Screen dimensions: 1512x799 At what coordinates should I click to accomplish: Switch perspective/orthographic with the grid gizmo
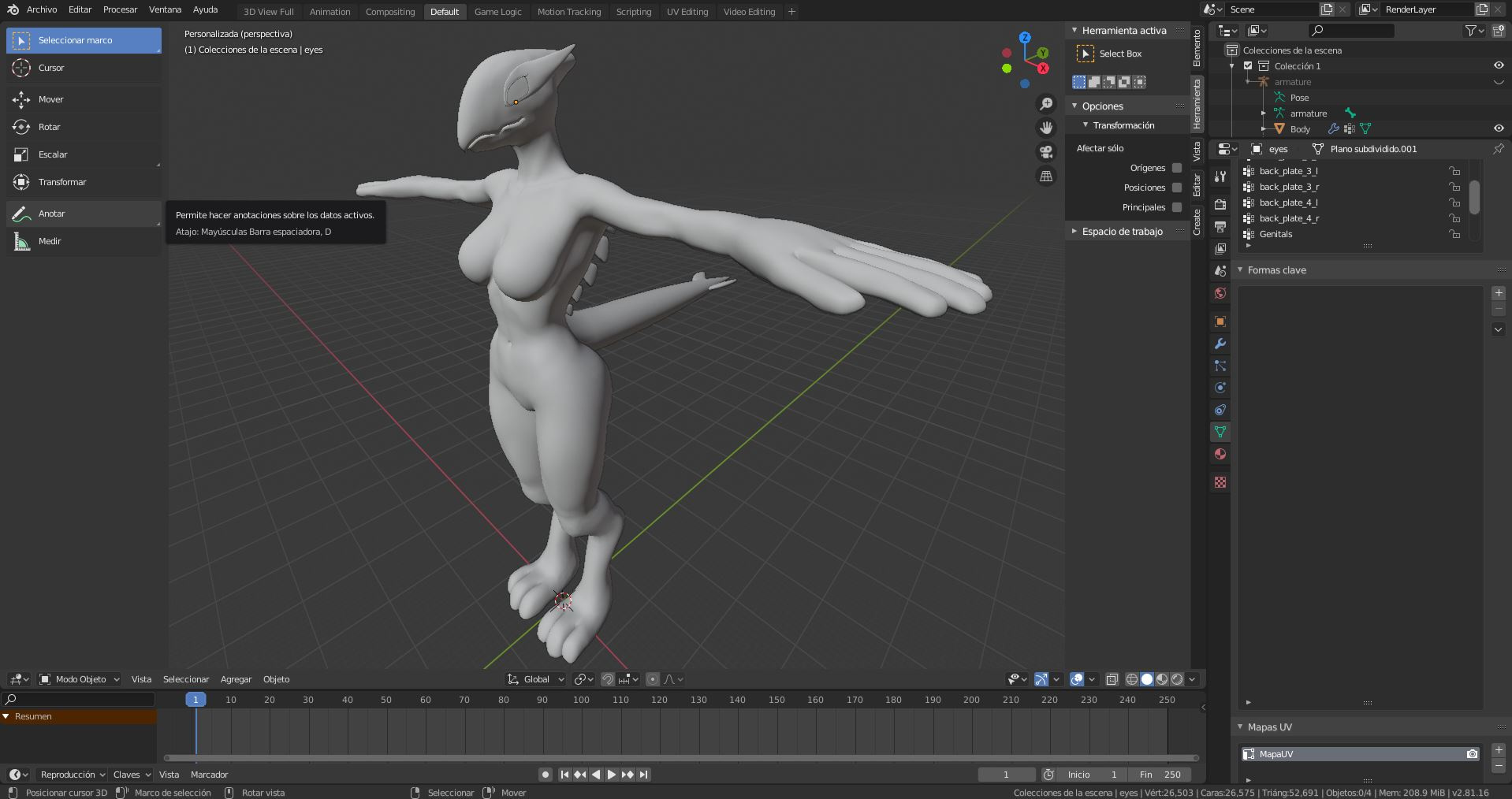pyautogui.click(x=1046, y=177)
